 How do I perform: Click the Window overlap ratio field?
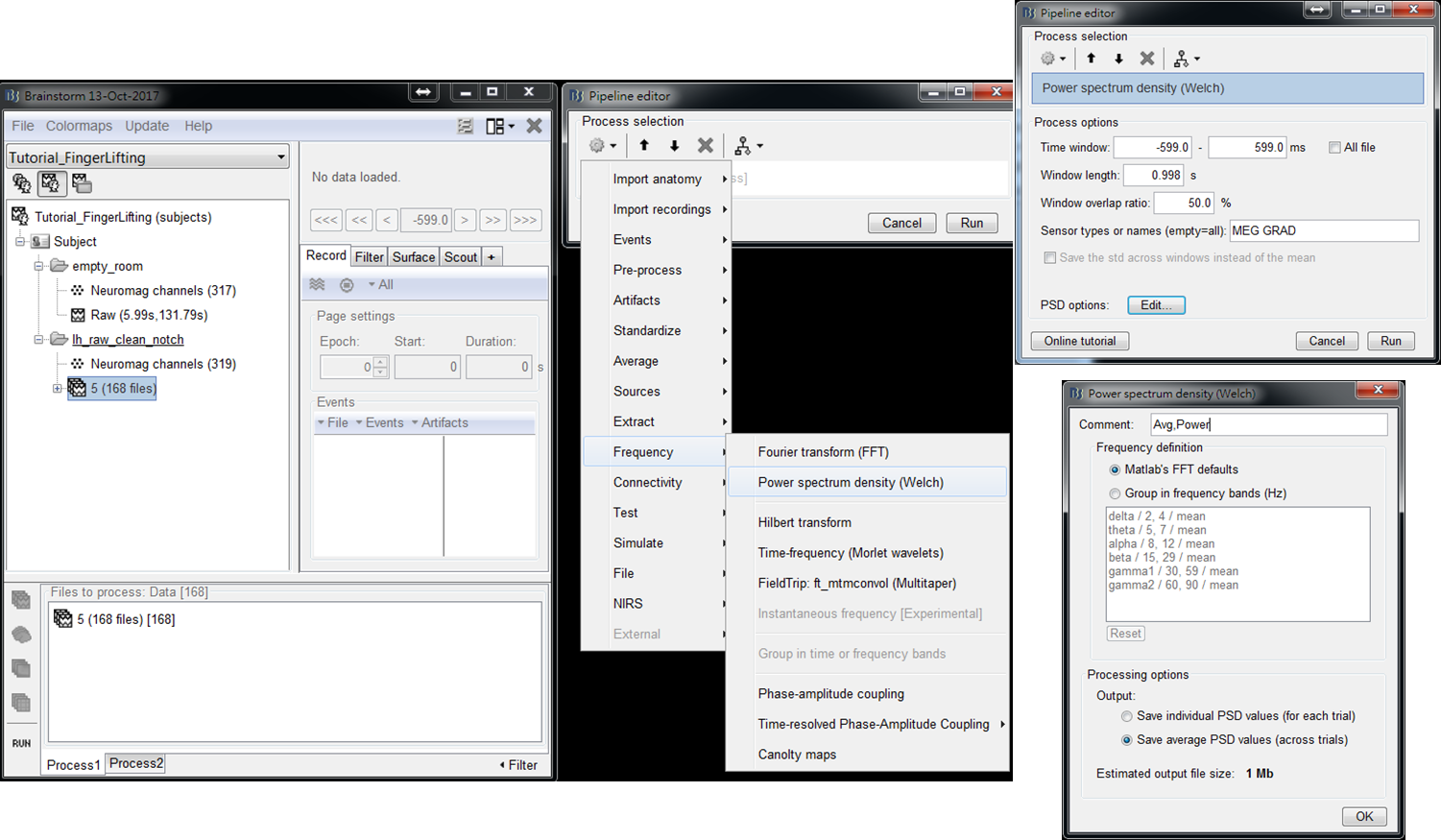[1184, 203]
